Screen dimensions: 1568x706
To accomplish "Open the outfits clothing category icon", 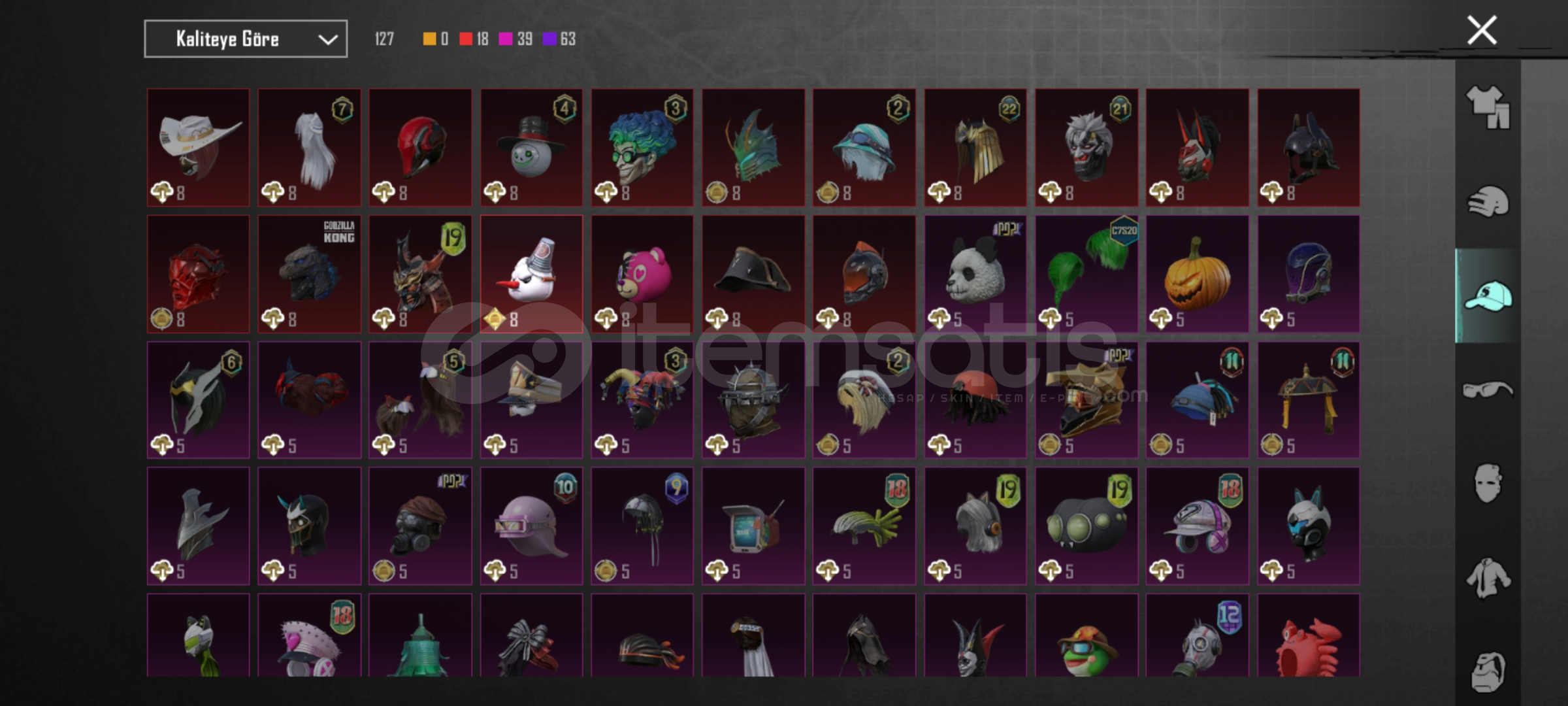I will [1488, 107].
